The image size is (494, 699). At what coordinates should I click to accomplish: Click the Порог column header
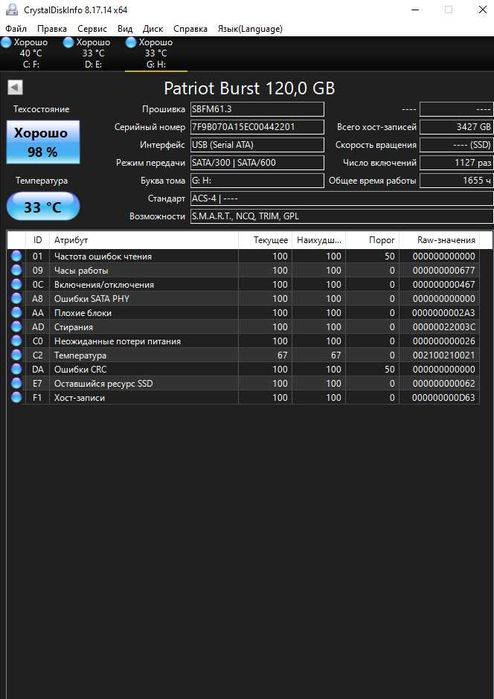tap(373, 240)
